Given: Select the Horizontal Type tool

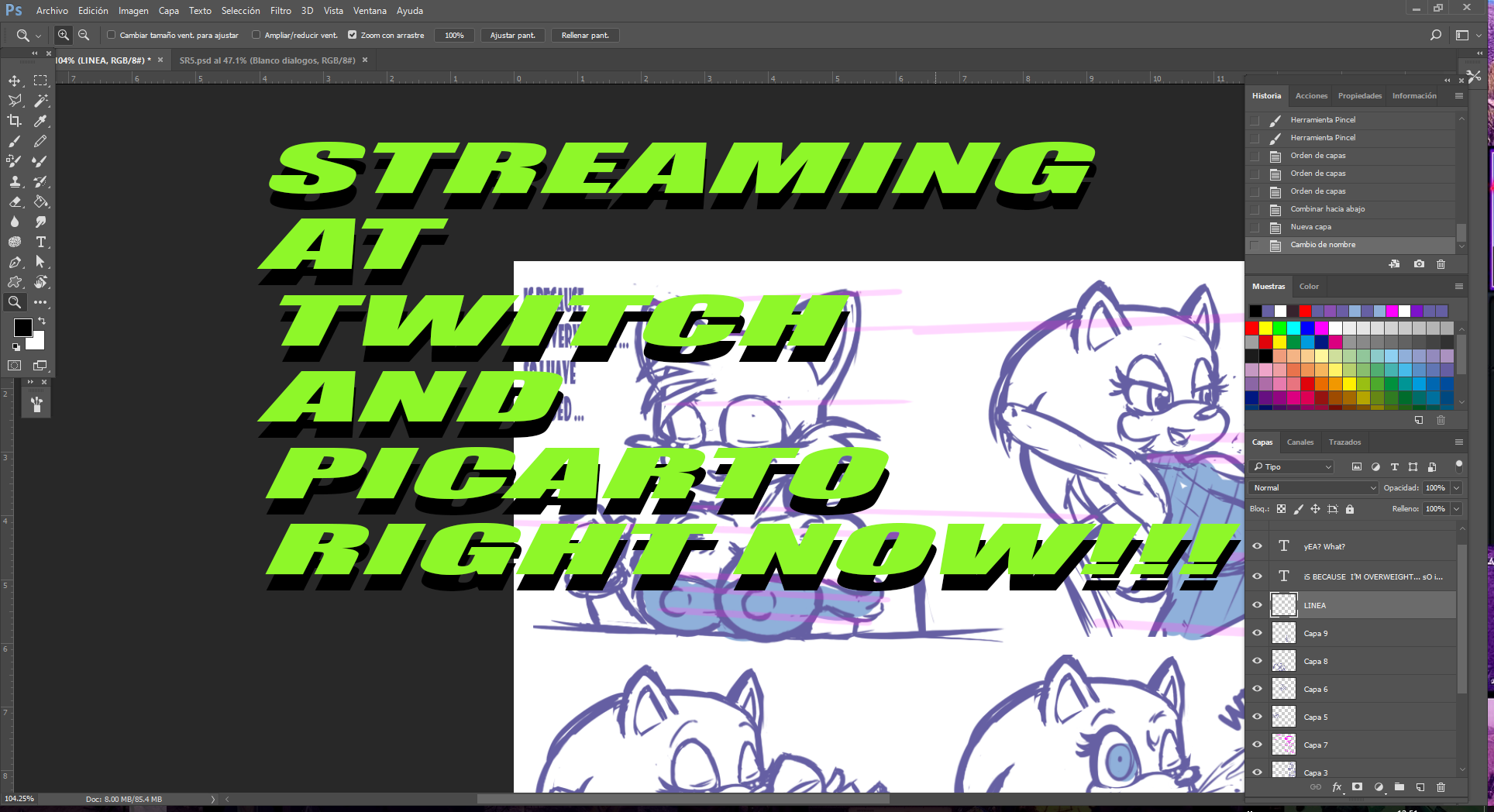Looking at the screenshot, I should click(40, 242).
